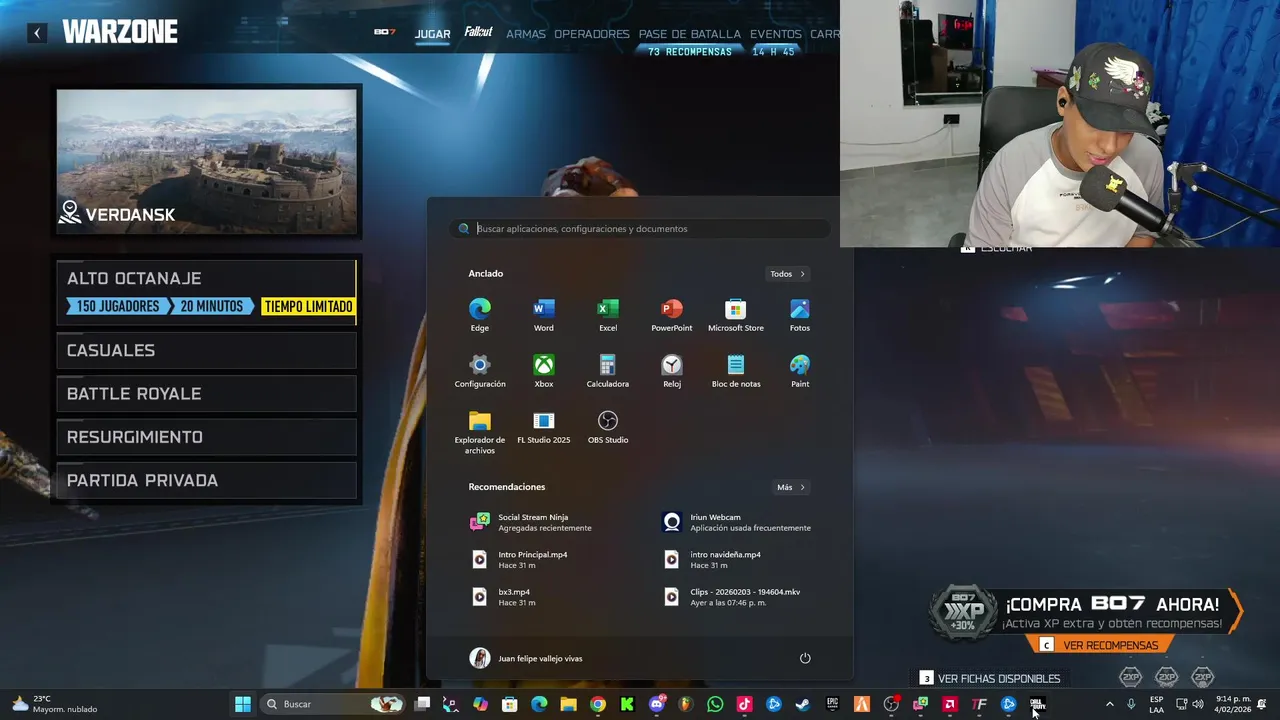The height and width of the screenshot is (720, 1280).
Task: Open Juan felipe vallejo vivas account
Action: pos(527,658)
